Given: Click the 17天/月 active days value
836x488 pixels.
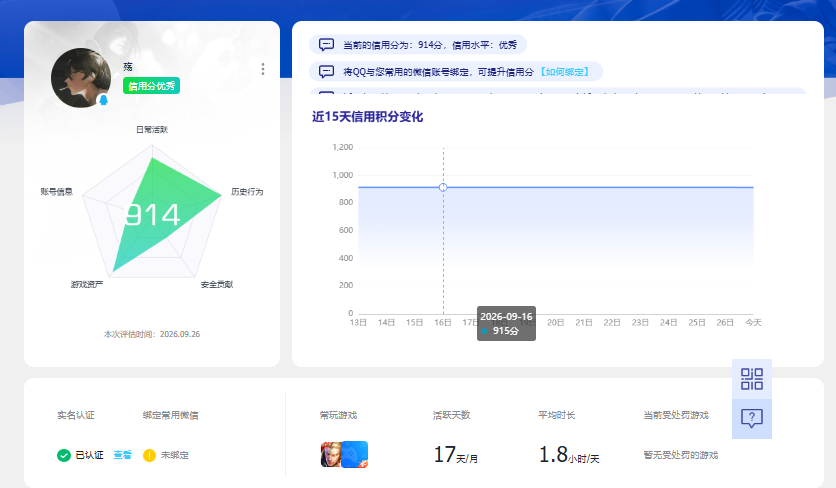Looking at the screenshot, I should [x=456, y=455].
